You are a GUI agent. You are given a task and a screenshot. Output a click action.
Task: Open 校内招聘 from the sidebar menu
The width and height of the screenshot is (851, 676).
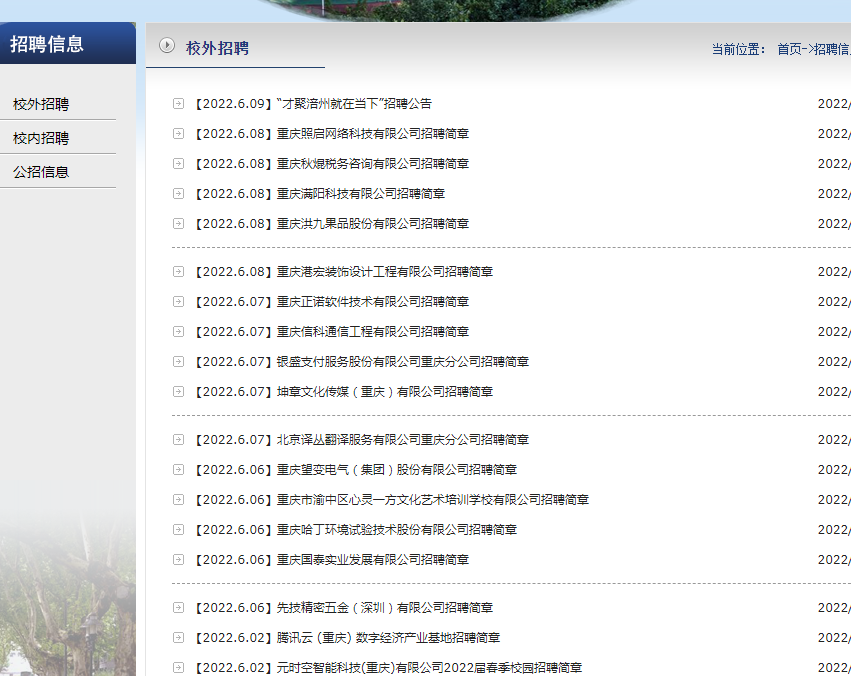pos(41,138)
